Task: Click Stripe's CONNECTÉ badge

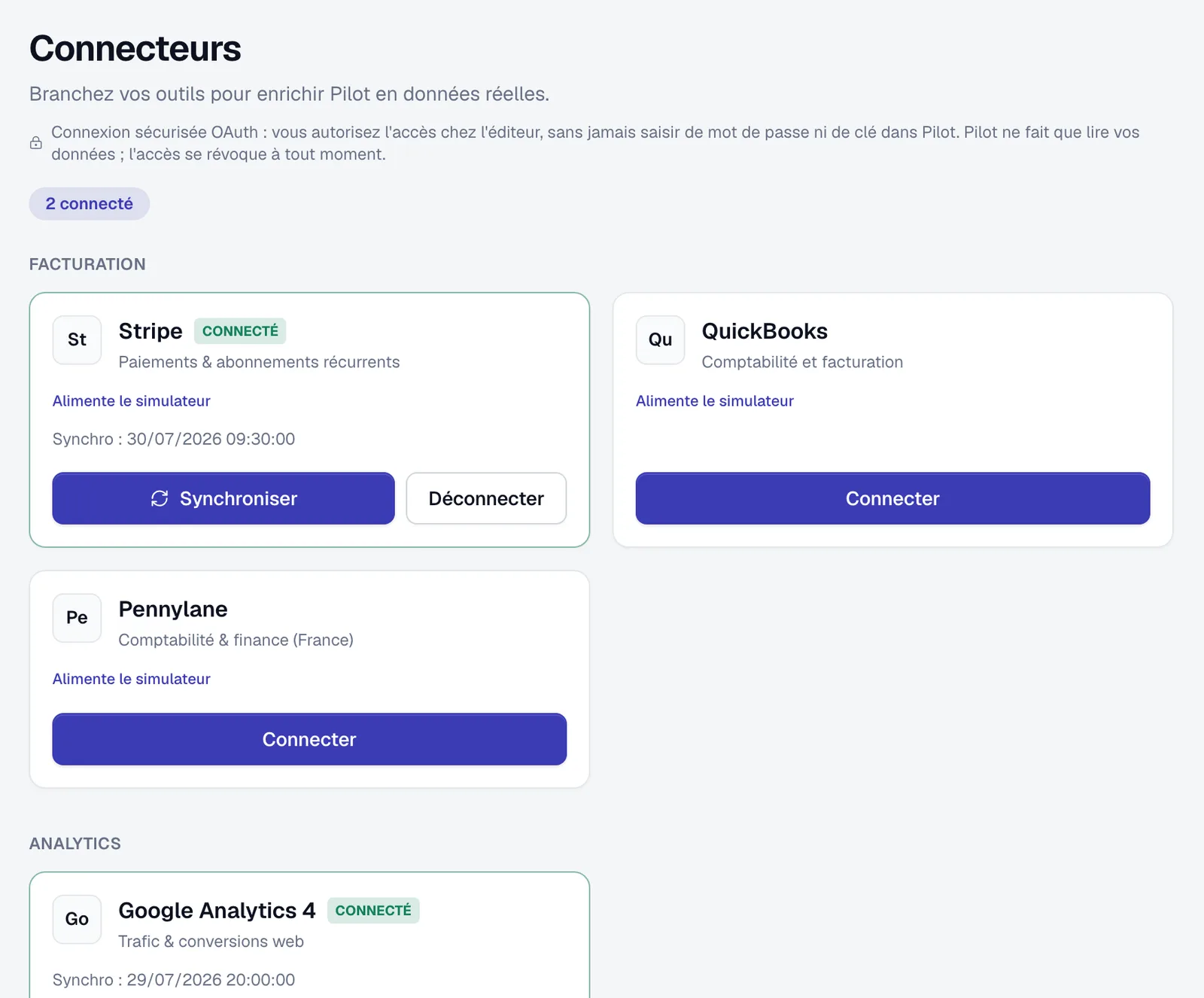Action: click(x=240, y=331)
